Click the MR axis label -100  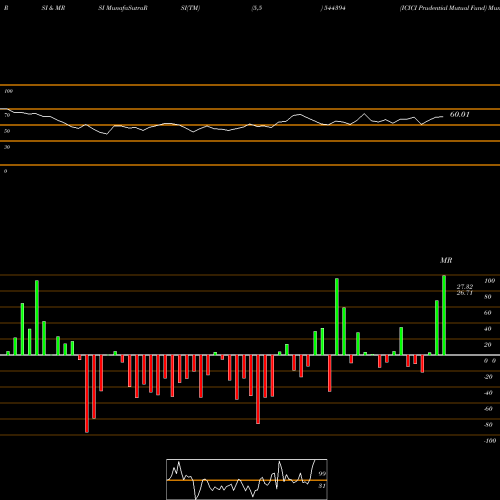coord(490,441)
